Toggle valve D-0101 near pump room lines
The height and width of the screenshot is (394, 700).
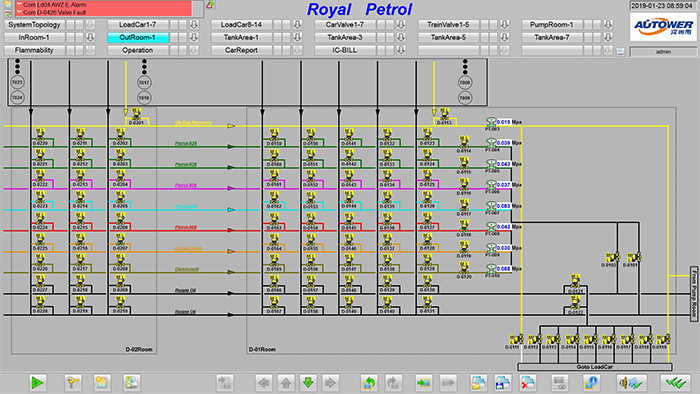point(634,257)
